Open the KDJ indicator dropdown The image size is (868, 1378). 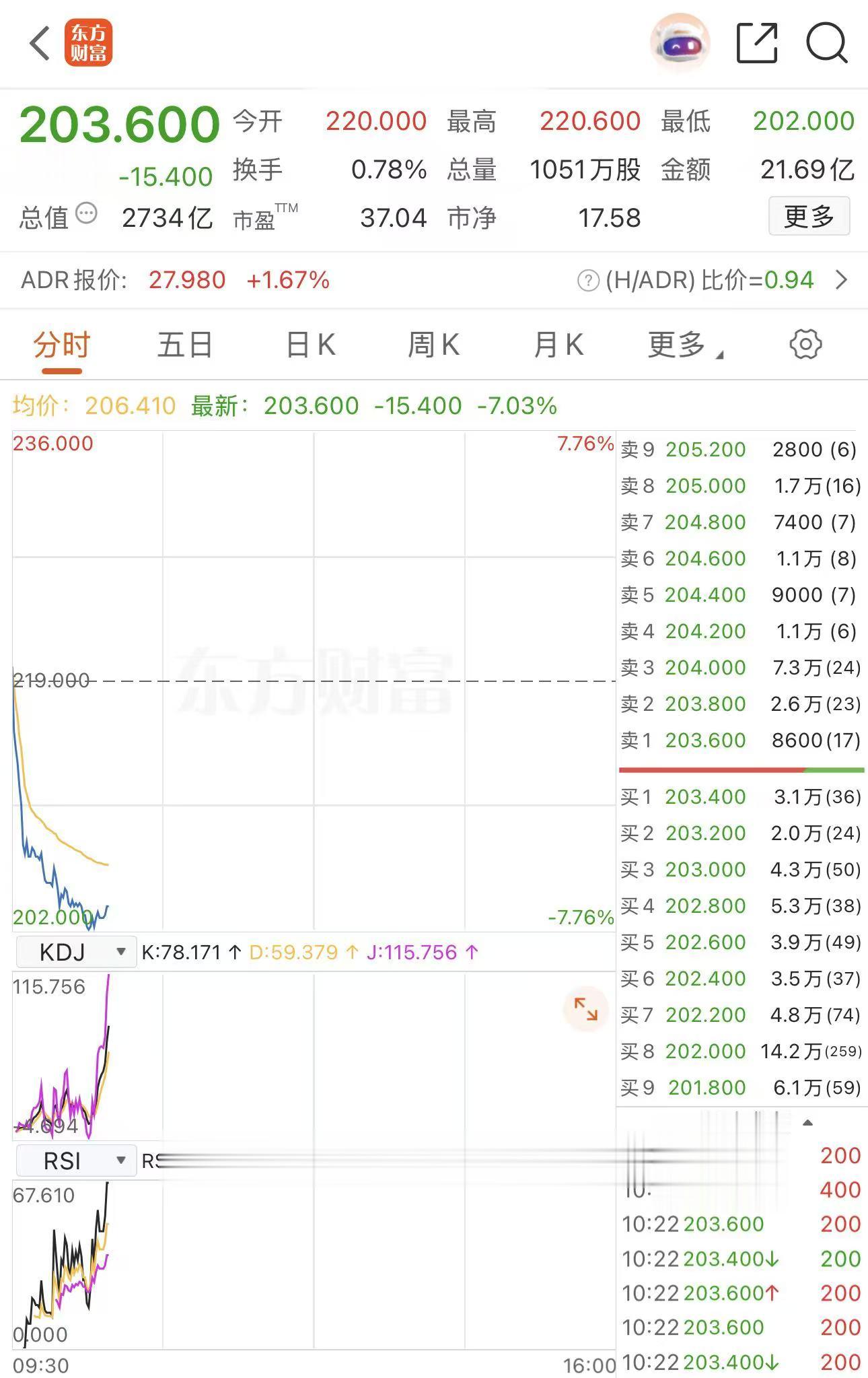[77, 952]
